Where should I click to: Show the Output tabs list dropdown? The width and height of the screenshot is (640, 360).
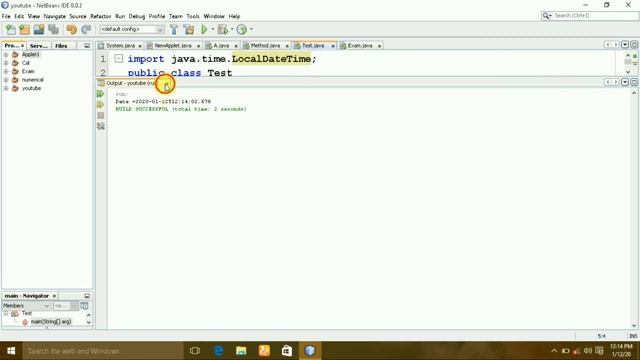pos(625,82)
